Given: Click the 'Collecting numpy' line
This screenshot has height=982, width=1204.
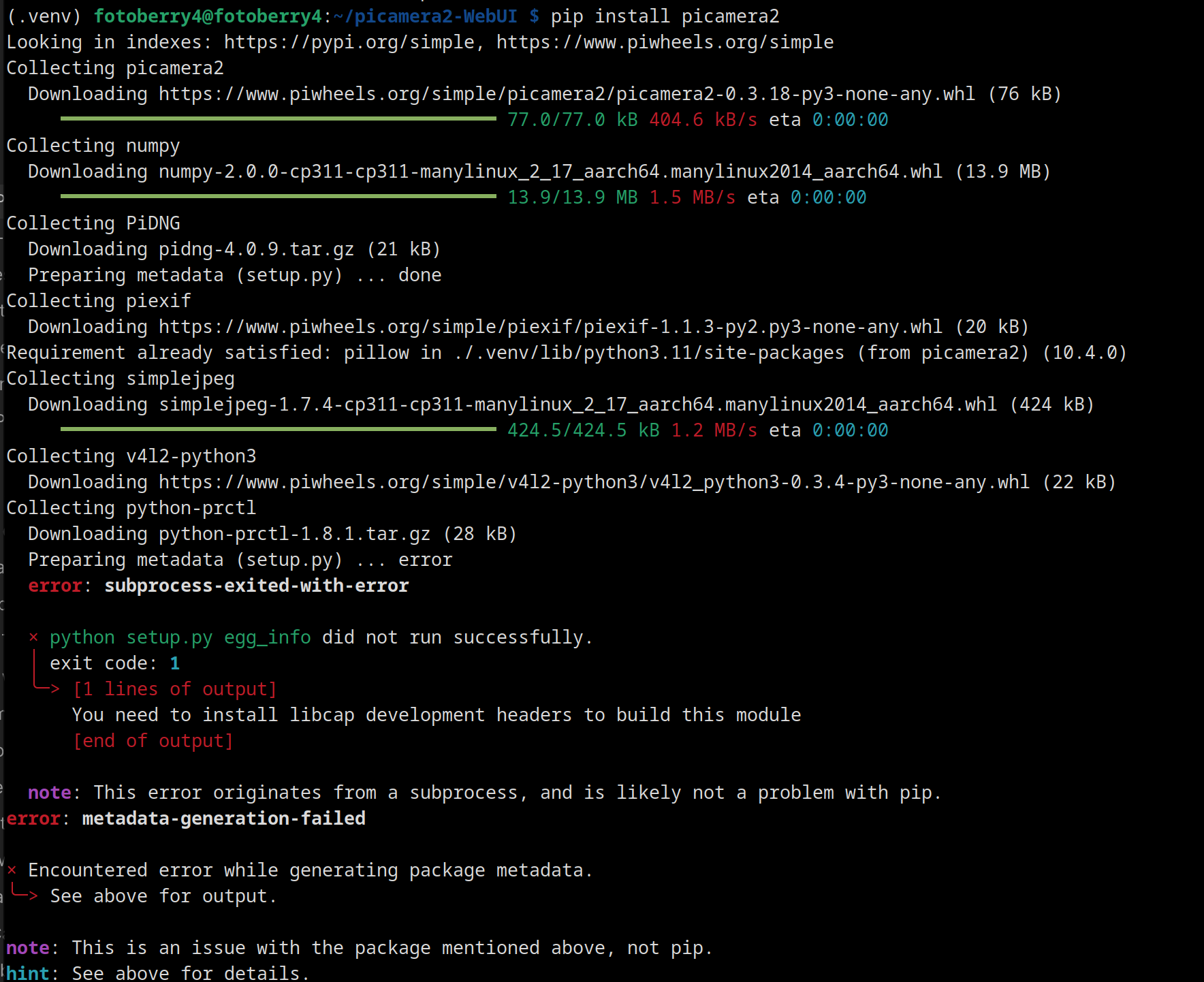Looking at the screenshot, I should pyautogui.click(x=93, y=146).
